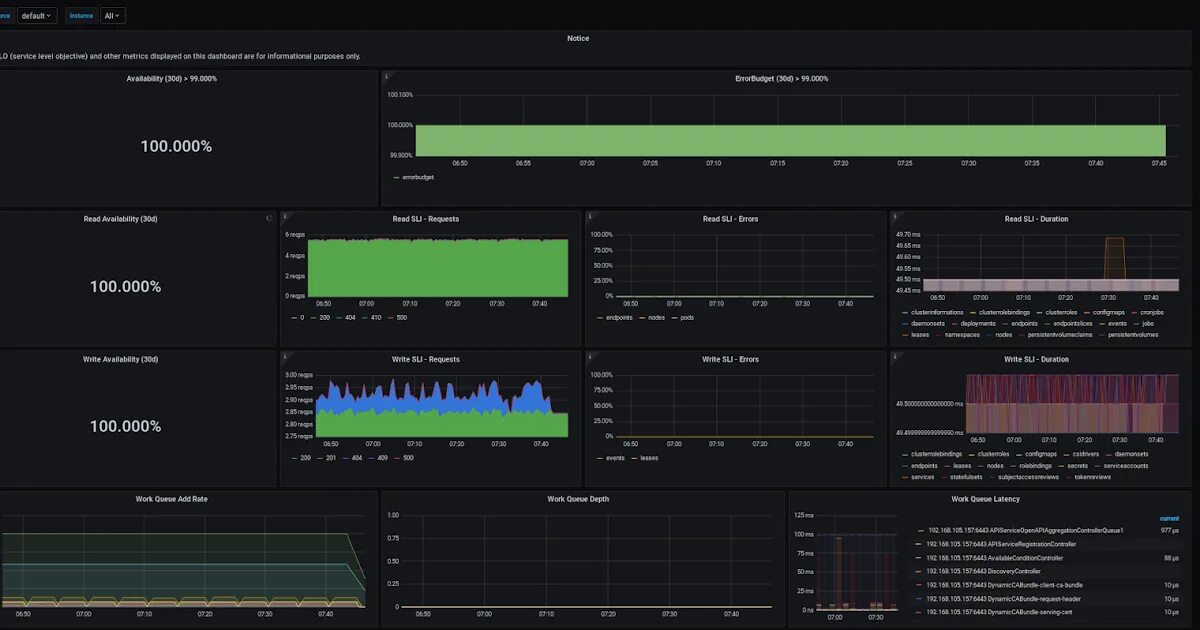Select DynamicCABundle-serving-cert in latency legend
1200x630 pixels.
click(1000, 612)
